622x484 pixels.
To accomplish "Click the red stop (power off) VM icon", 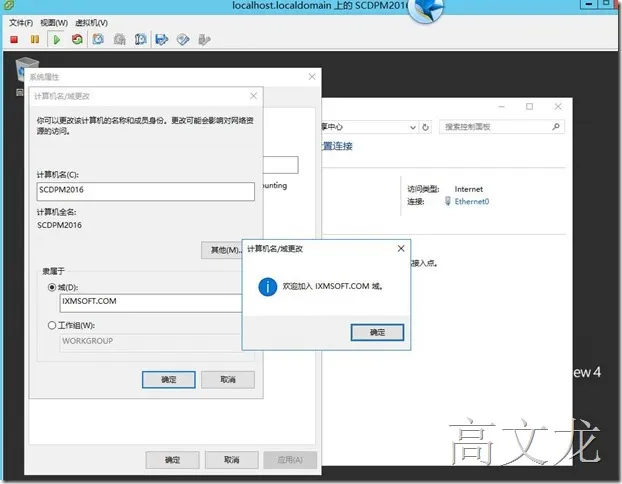I will [14, 39].
